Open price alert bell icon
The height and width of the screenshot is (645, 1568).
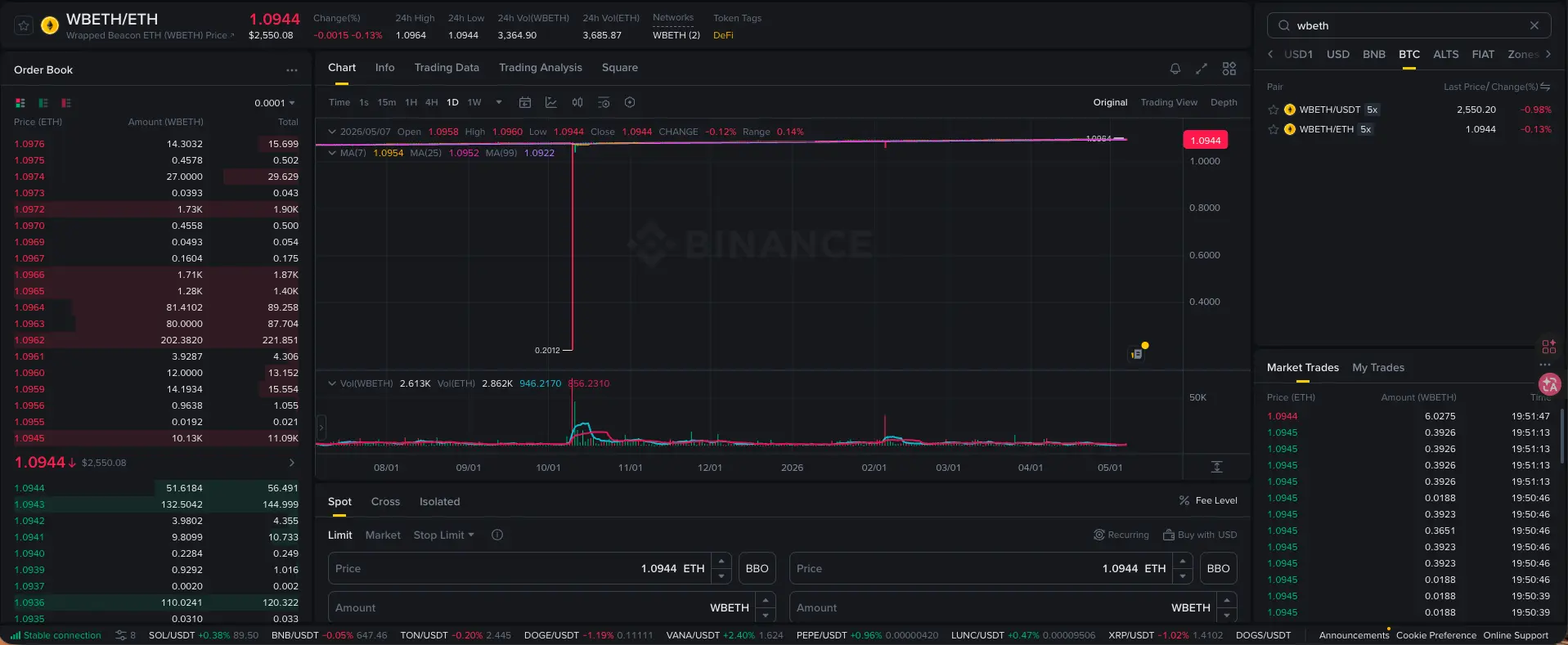[1175, 69]
